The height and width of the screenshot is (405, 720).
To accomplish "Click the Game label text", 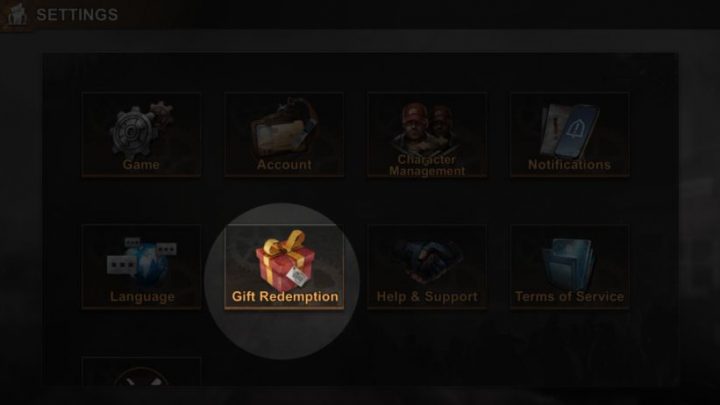I will click(141, 164).
